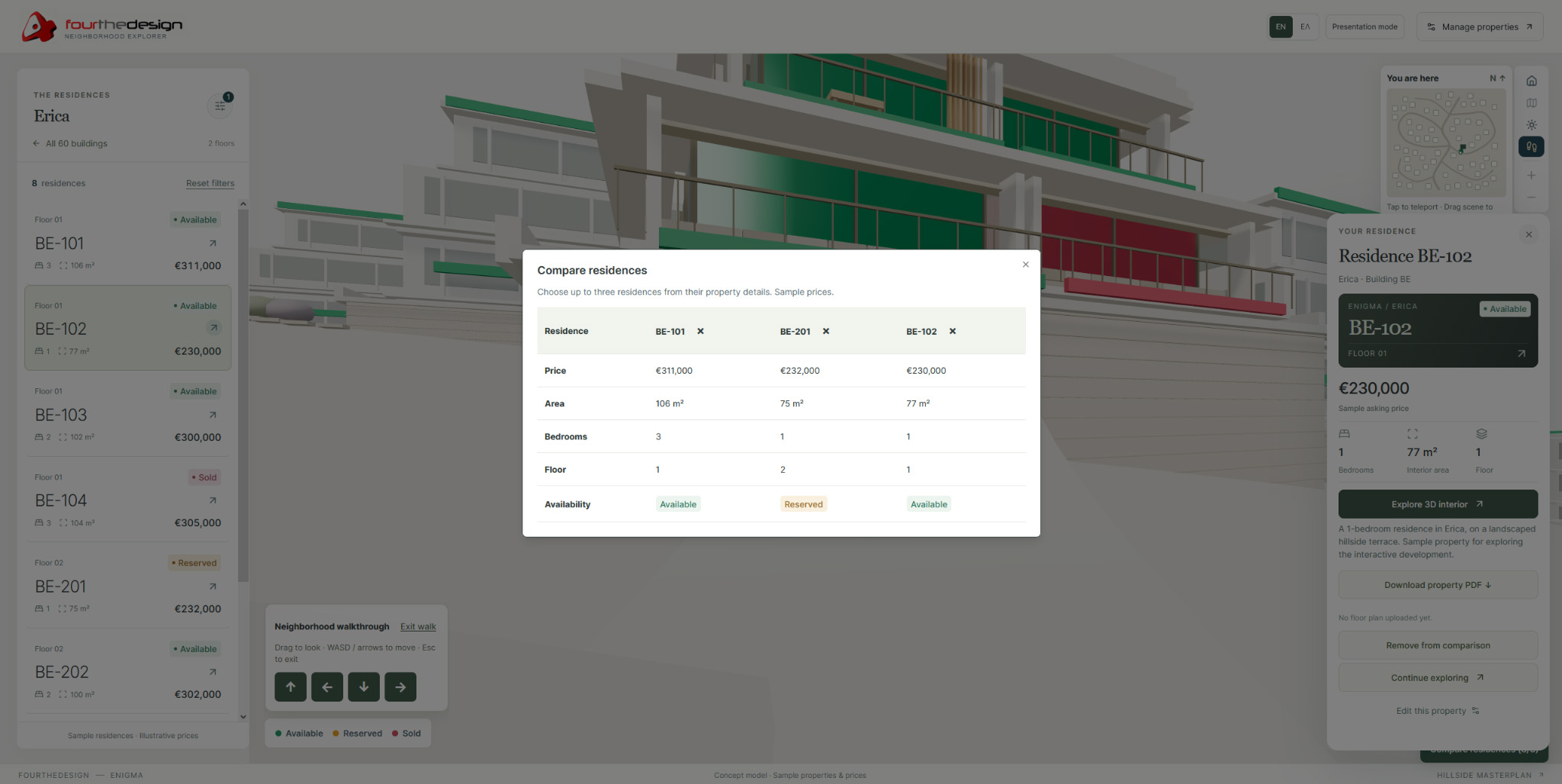Select the BE-104 sold residence card
The height and width of the screenshot is (784, 1562).
(x=128, y=500)
